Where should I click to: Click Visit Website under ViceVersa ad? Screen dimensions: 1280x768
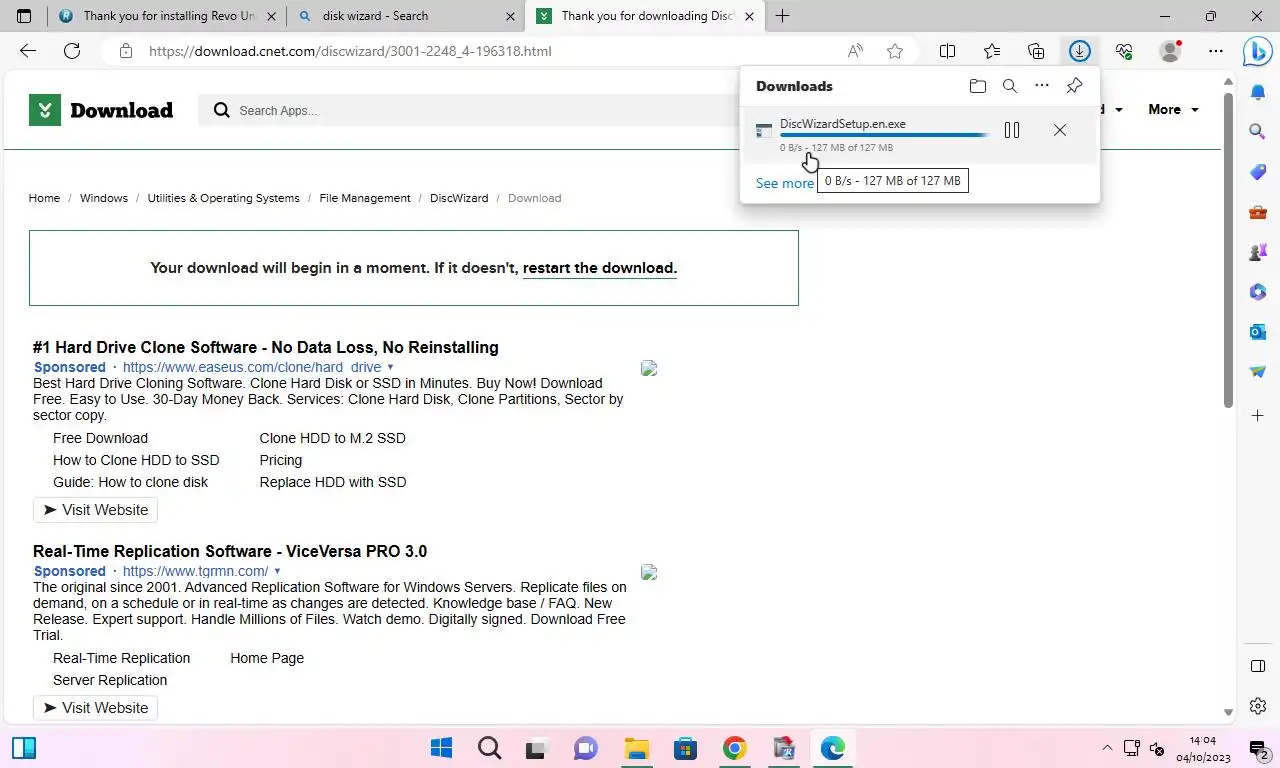(x=95, y=708)
